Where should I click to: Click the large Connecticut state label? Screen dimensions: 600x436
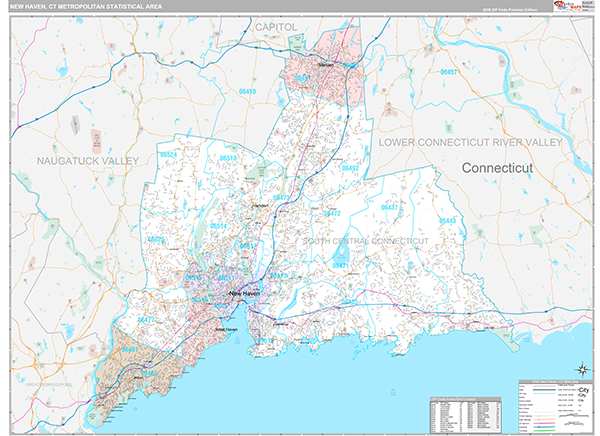pyautogui.click(x=497, y=168)
